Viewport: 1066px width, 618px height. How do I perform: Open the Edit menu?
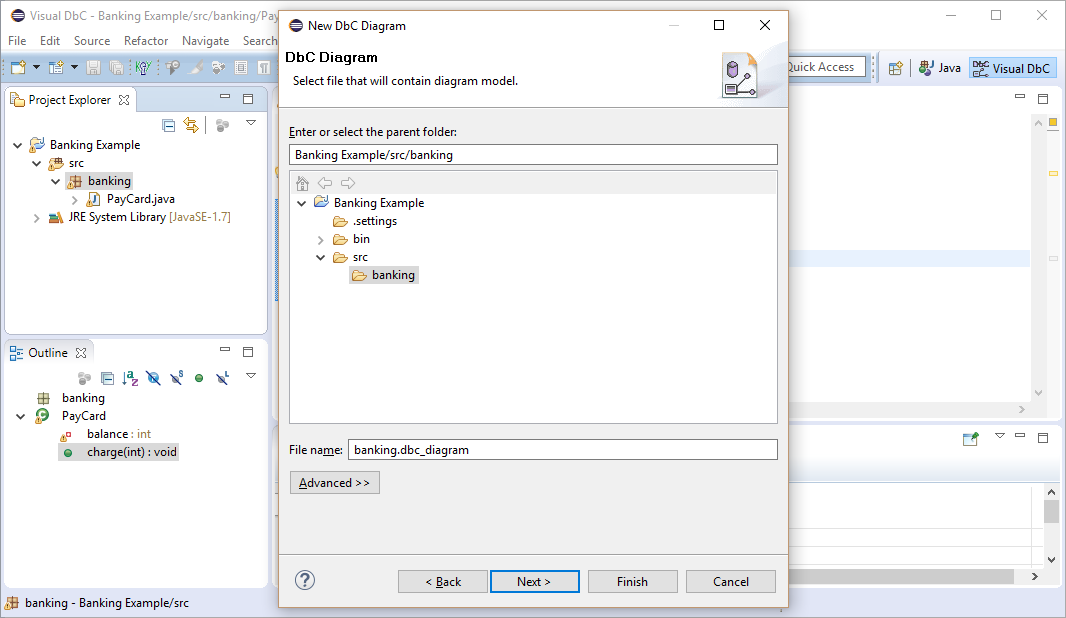50,41
